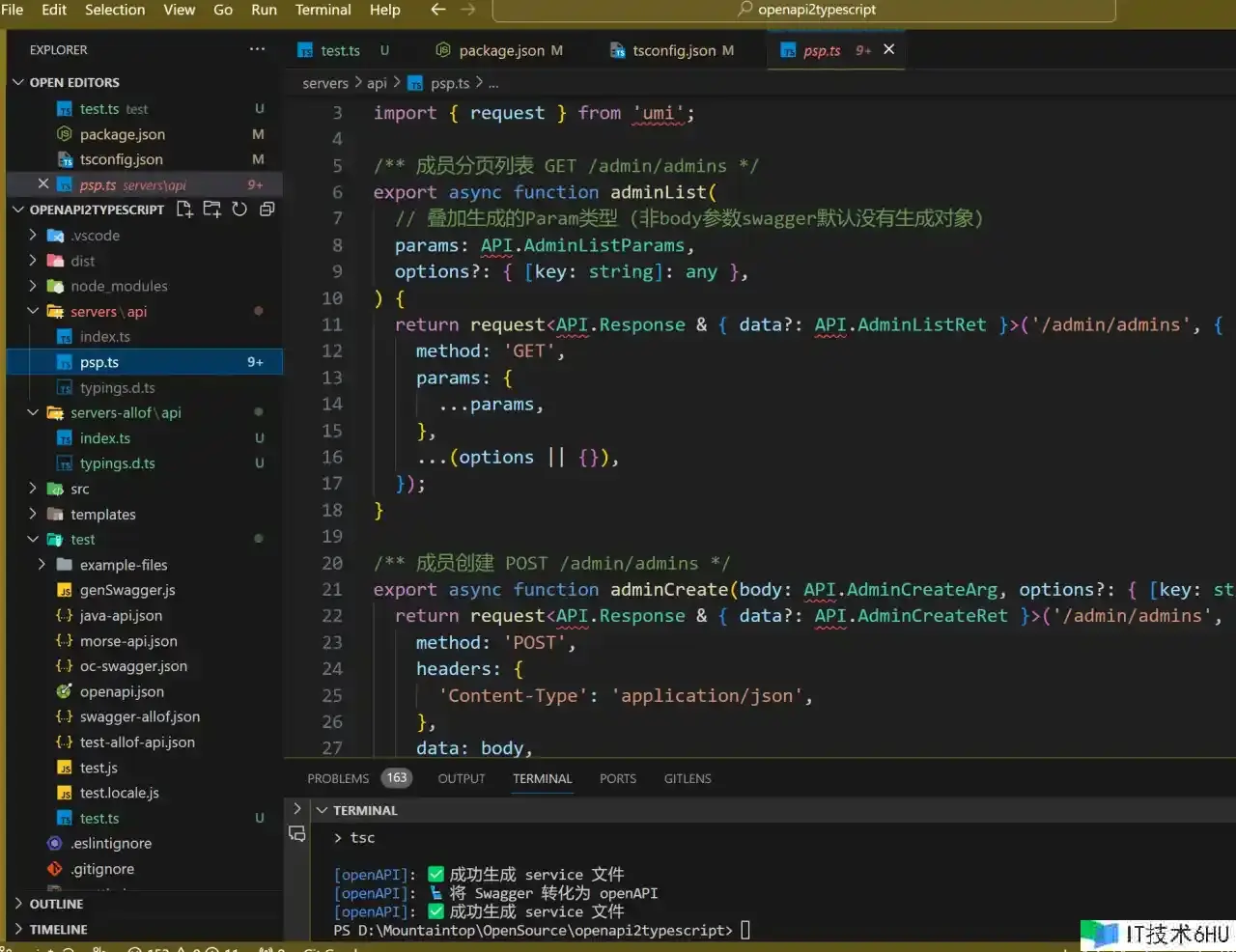The image size is (1236, 952).
Task: Close the psp.ts editor tab
Action: tap(889, 49)
